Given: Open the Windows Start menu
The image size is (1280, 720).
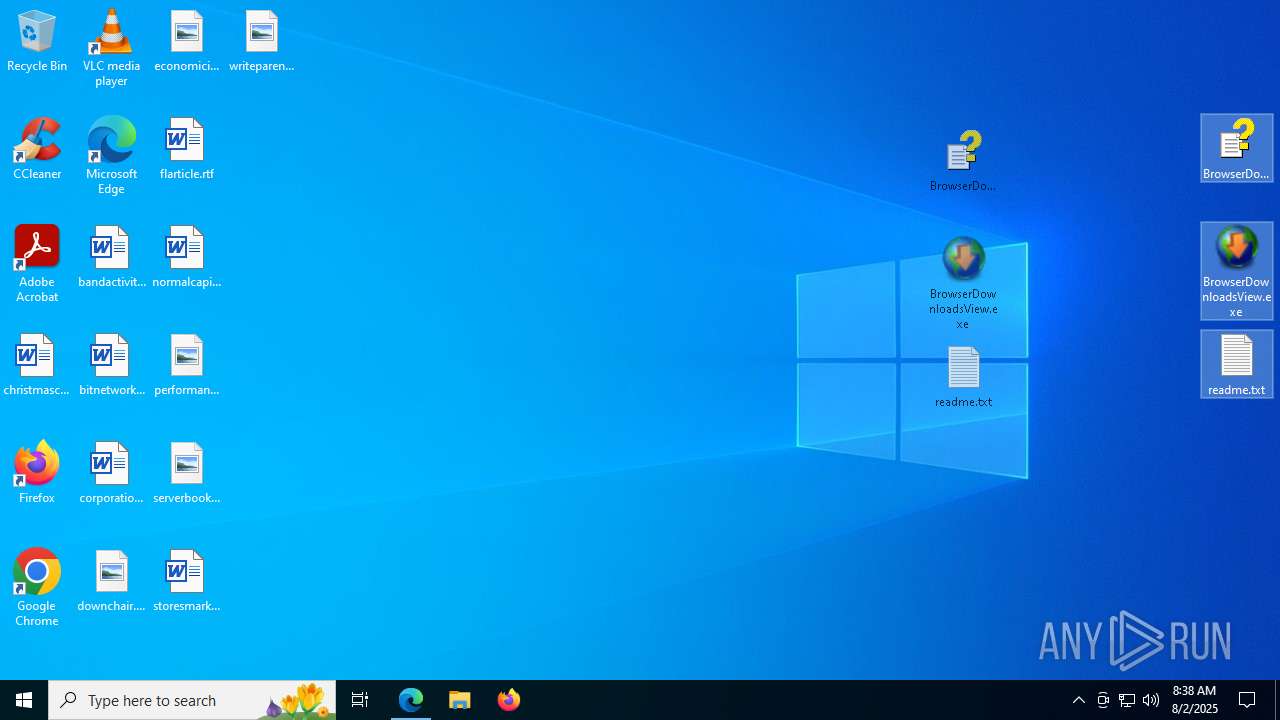Looking at the screenshot, I should [x=24, y=700].
